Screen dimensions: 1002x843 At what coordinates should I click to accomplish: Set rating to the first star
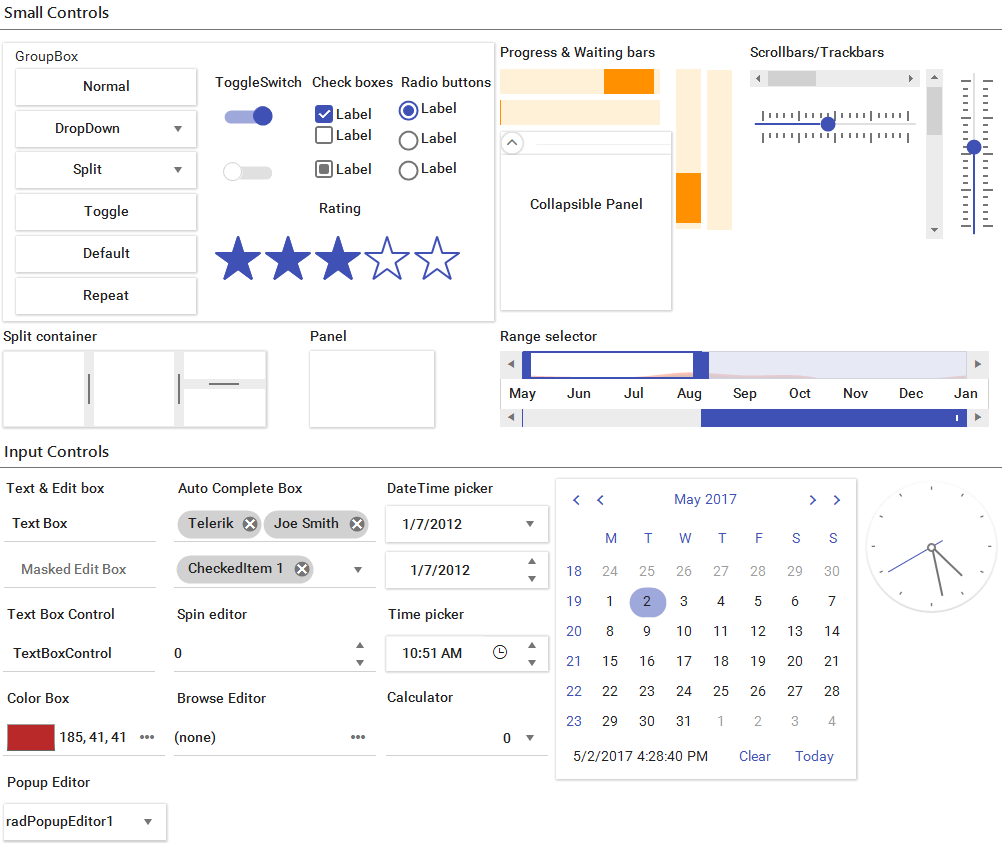coord(238,258)
